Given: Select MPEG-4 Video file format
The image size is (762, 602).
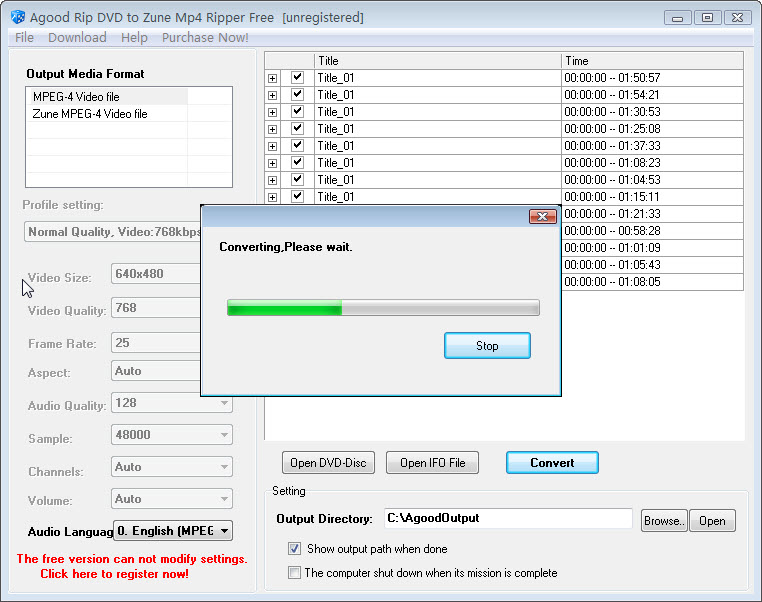Looking at the screenshot, I should pos(76,97).
